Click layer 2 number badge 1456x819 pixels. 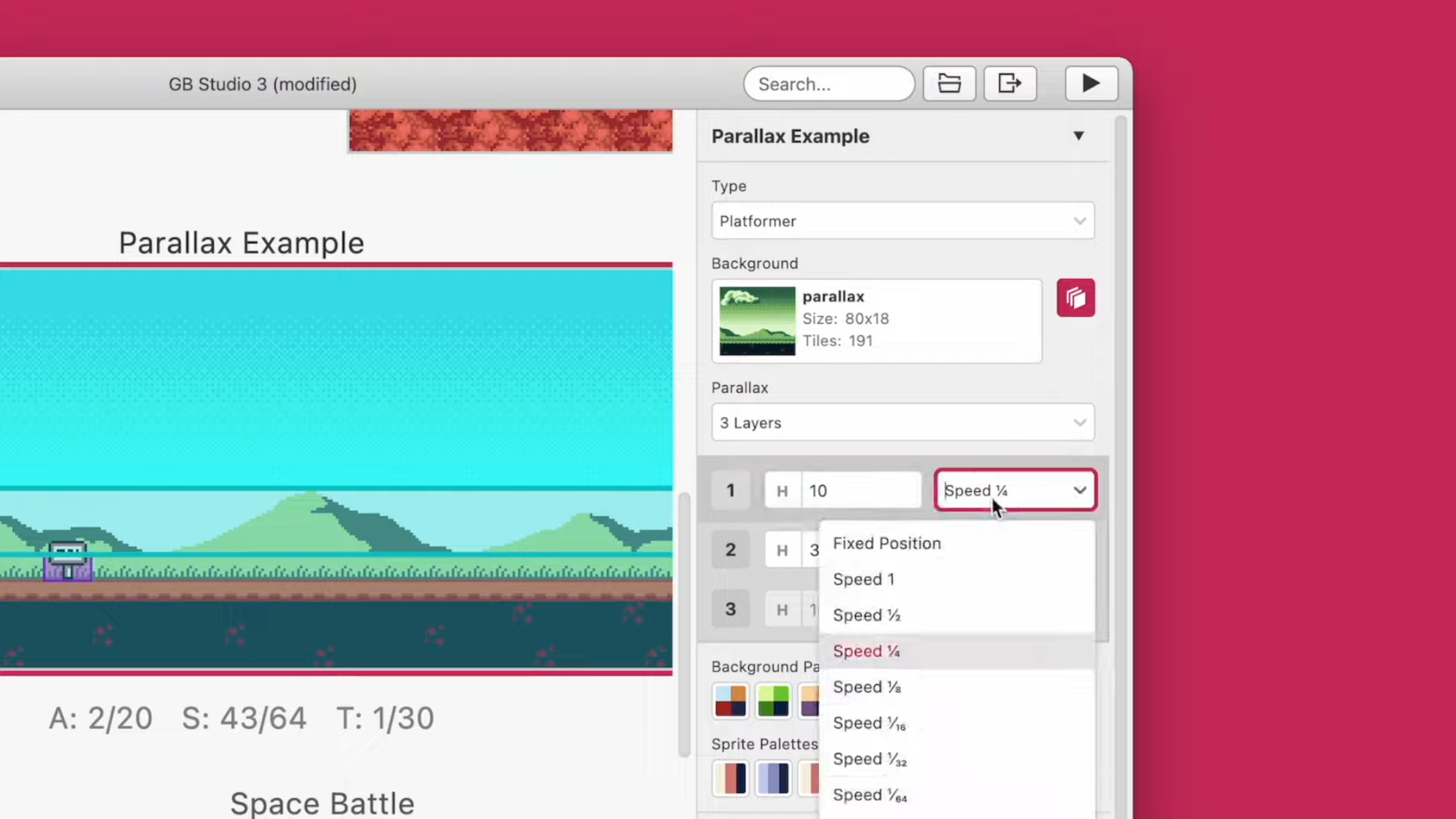point(730,550)
